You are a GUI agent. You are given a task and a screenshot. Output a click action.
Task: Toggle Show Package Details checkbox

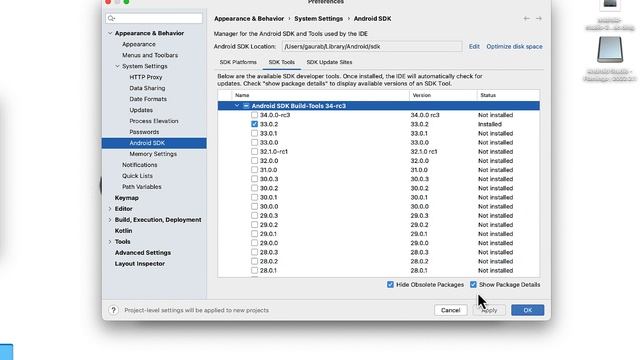pyautogui.click(x=473, y=284)
